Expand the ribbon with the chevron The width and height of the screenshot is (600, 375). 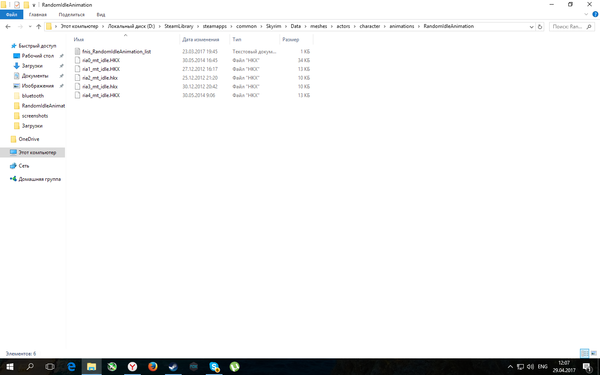coord(586,14)
